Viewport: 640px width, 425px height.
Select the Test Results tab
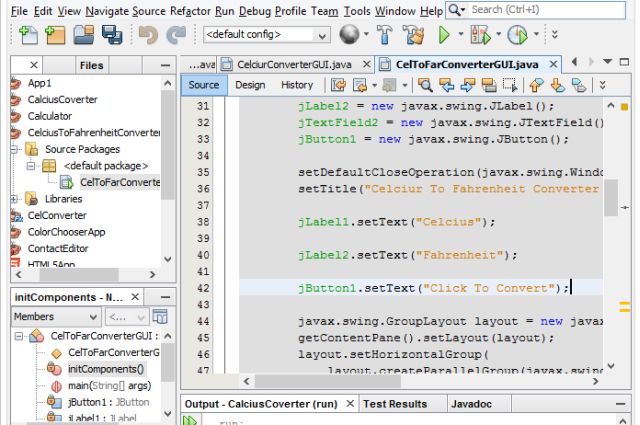click(394, 404)
